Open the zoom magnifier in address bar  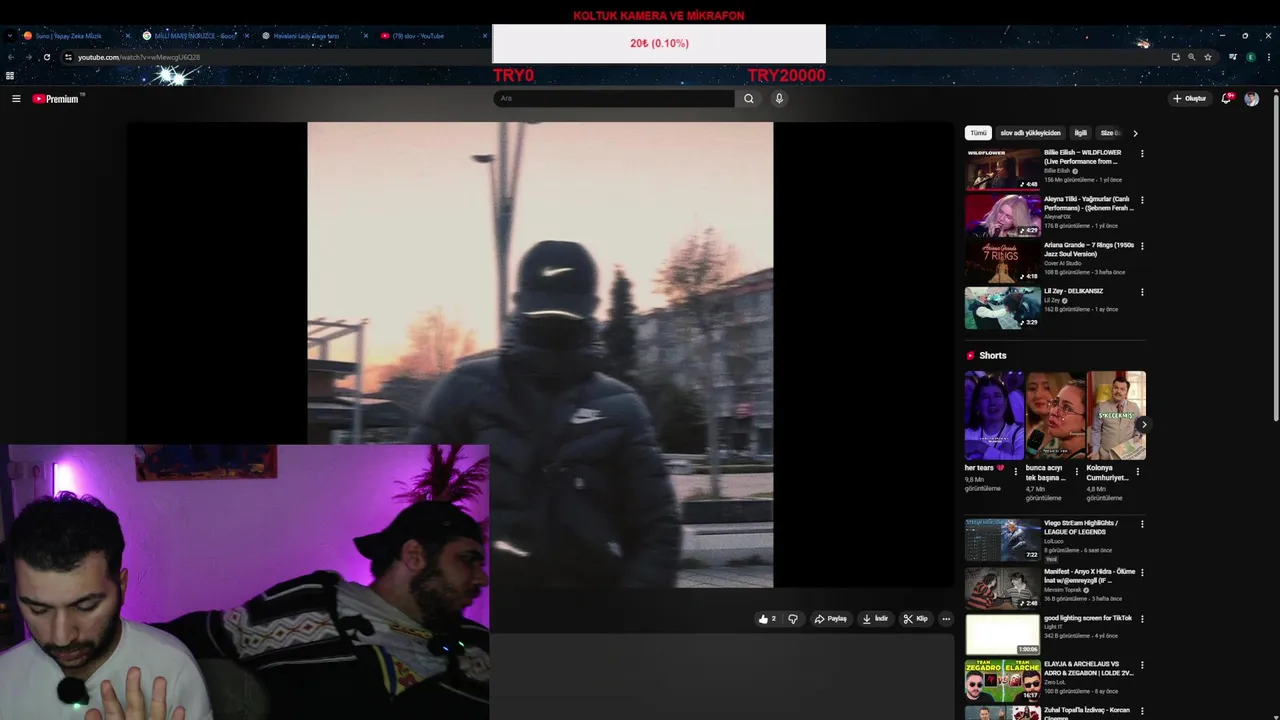tap(1191, 57)
